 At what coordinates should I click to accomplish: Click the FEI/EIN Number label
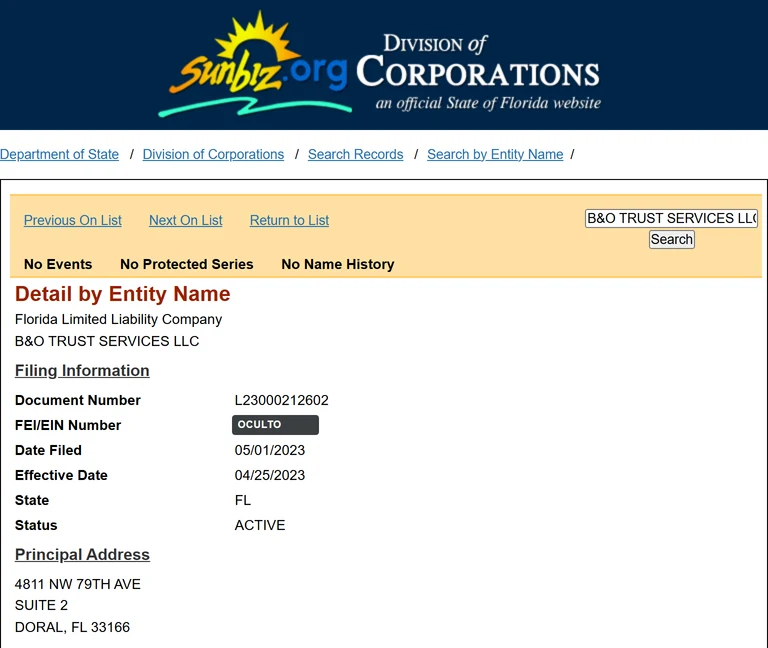pyautogui.click(x=68, y=425)
